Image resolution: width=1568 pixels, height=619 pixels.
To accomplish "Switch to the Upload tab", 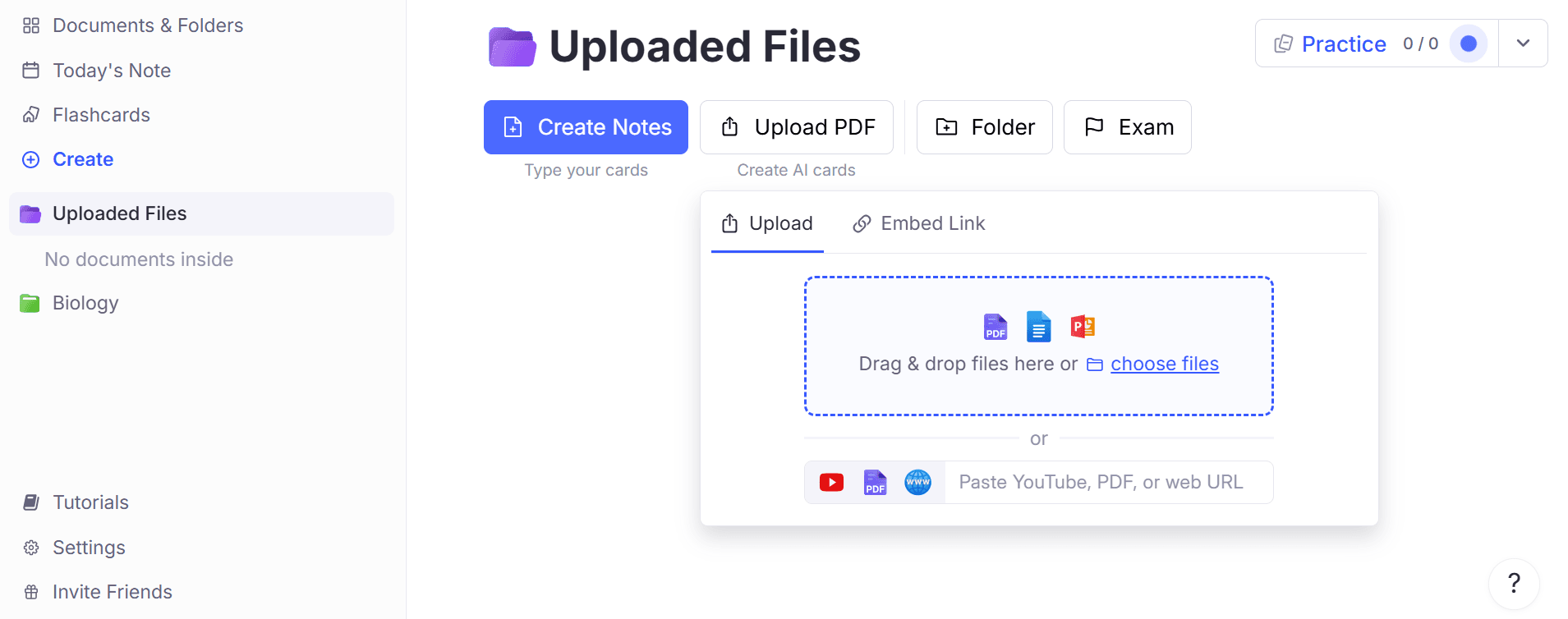I will coord(767,223).
